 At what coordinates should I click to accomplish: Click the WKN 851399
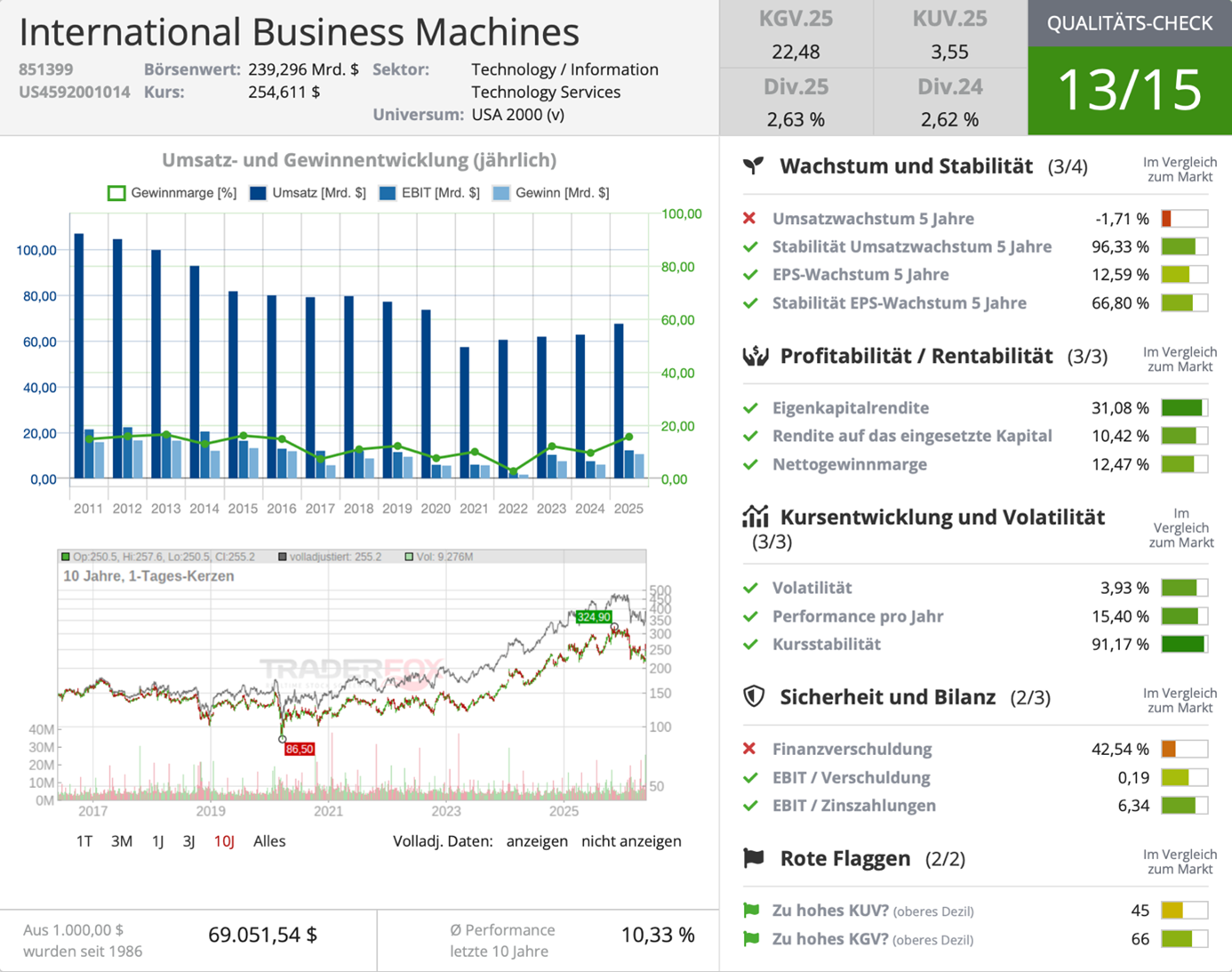46,69
